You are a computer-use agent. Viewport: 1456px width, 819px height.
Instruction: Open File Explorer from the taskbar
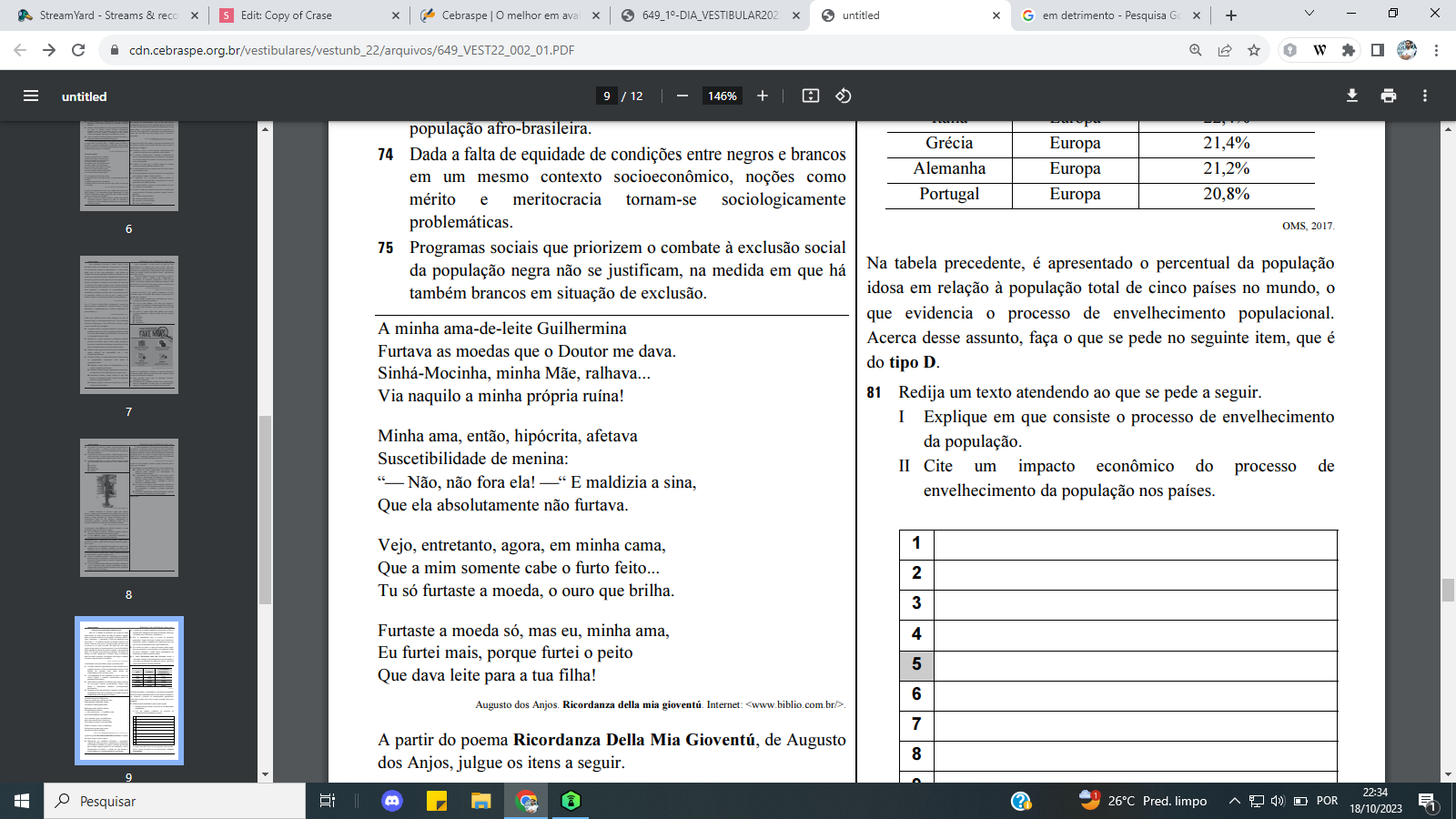pos(480,801)
